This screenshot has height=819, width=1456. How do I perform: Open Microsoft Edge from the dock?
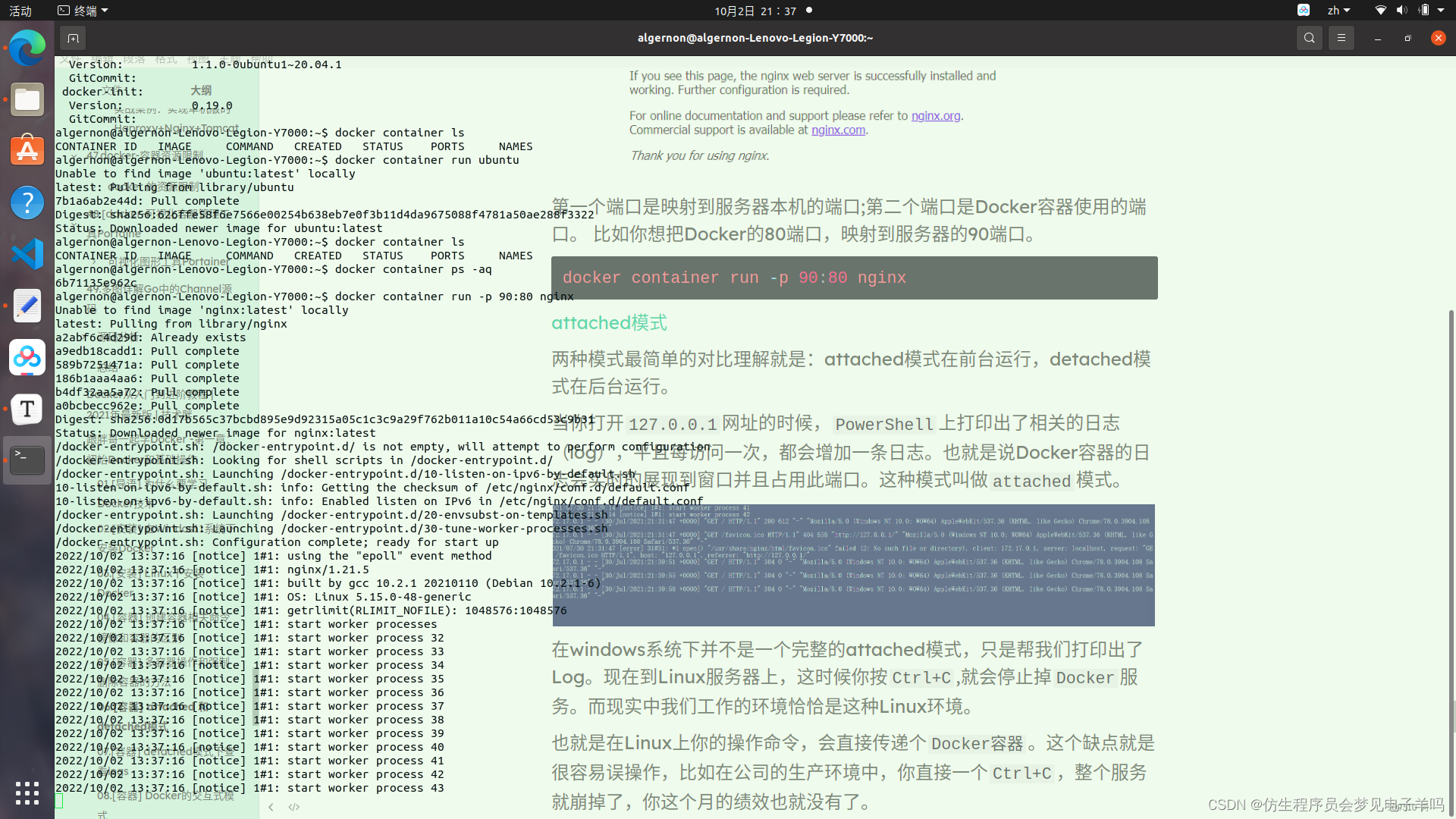click(27, 48)
